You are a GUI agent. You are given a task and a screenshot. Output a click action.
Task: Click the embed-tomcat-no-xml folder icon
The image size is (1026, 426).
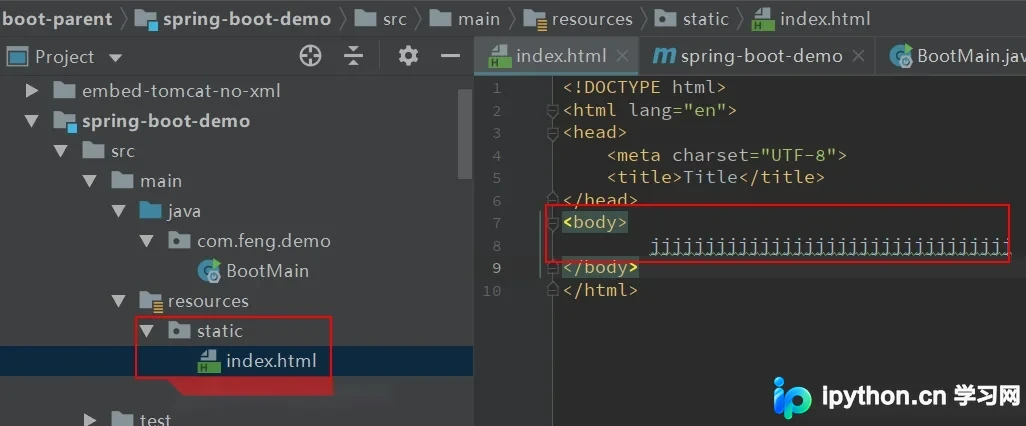pyautogui.click(x=65, y=91)
